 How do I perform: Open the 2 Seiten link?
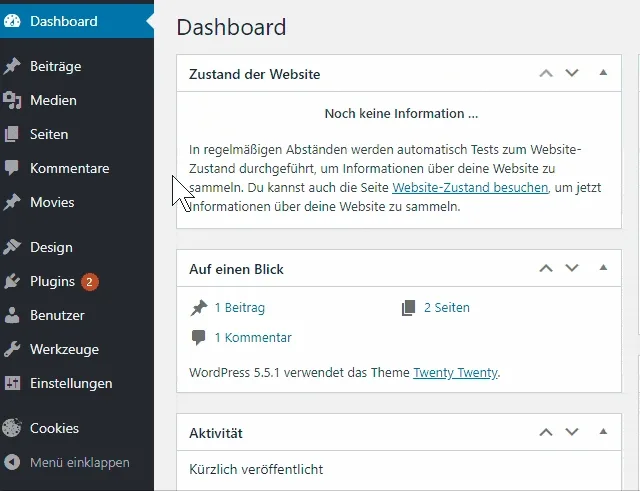click(x=447, y=307)
